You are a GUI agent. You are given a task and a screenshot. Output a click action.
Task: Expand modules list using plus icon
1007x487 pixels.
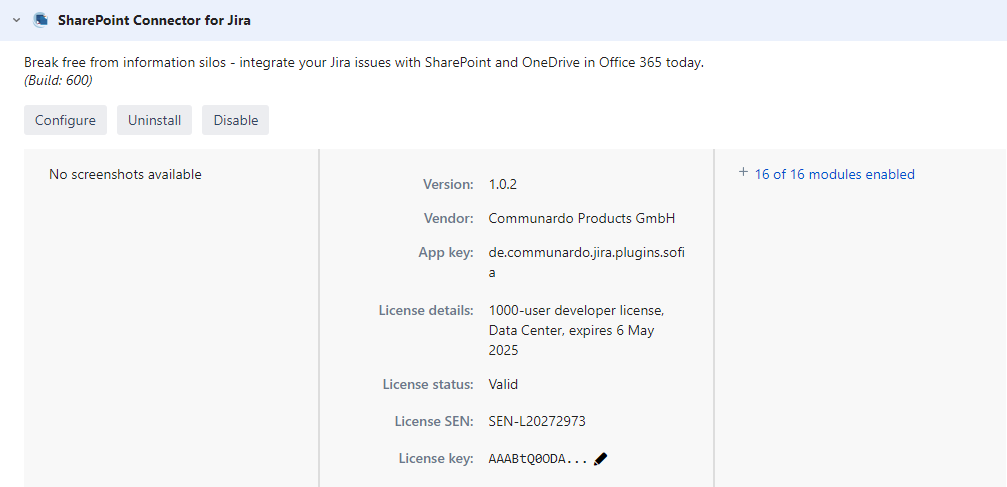[x=743, y=173]
